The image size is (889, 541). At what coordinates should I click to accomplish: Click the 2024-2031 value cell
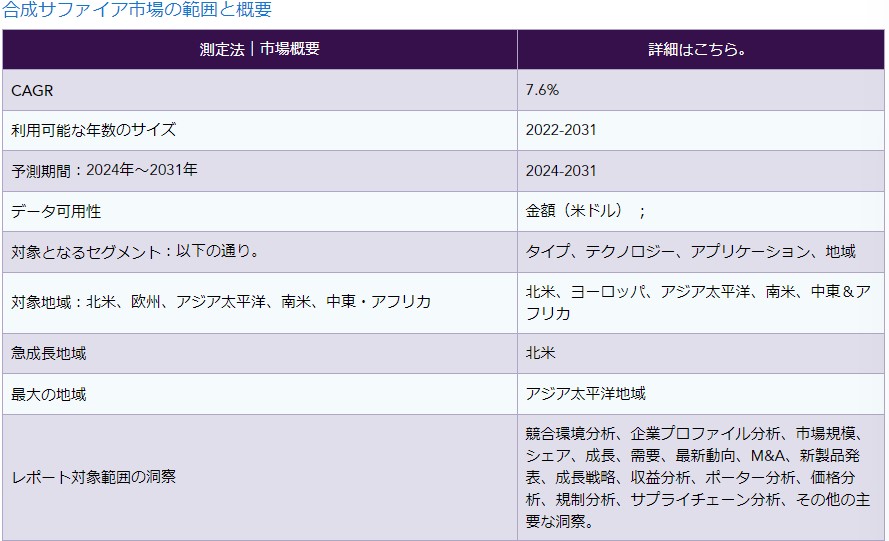[701, 171]
